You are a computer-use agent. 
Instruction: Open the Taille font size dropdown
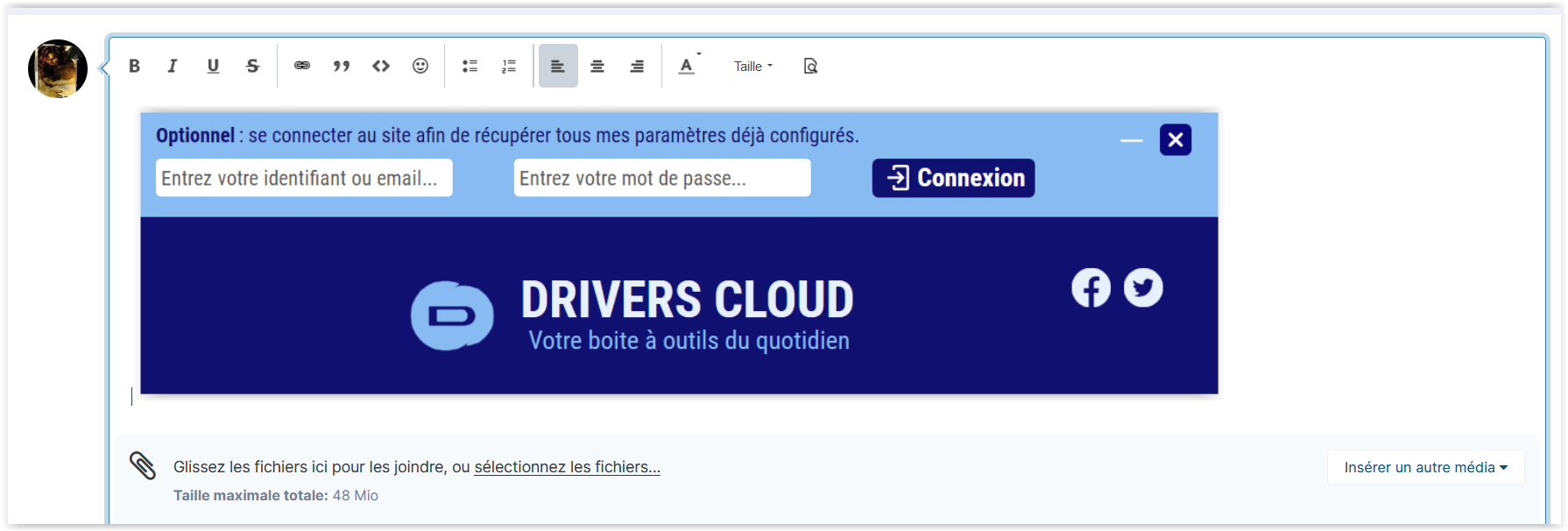(x=753, y=67)
